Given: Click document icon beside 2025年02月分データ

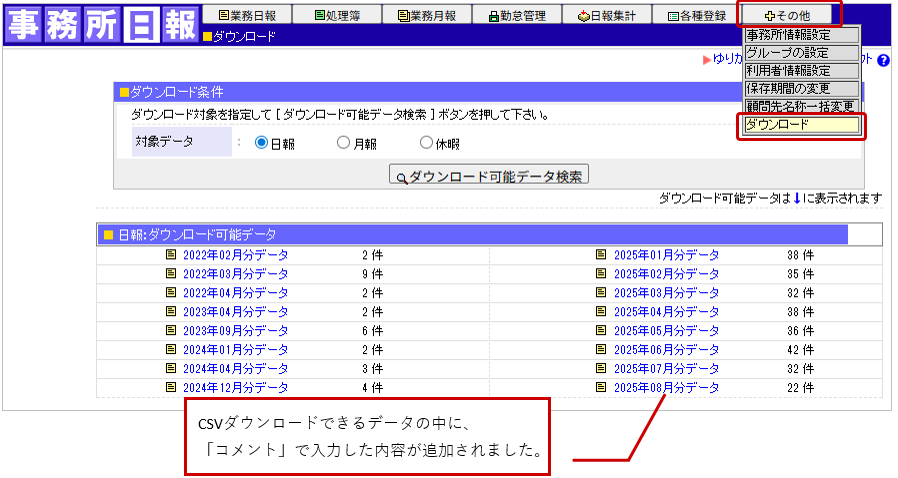Looking at the screenshot, I should click(x=601, y=273).
